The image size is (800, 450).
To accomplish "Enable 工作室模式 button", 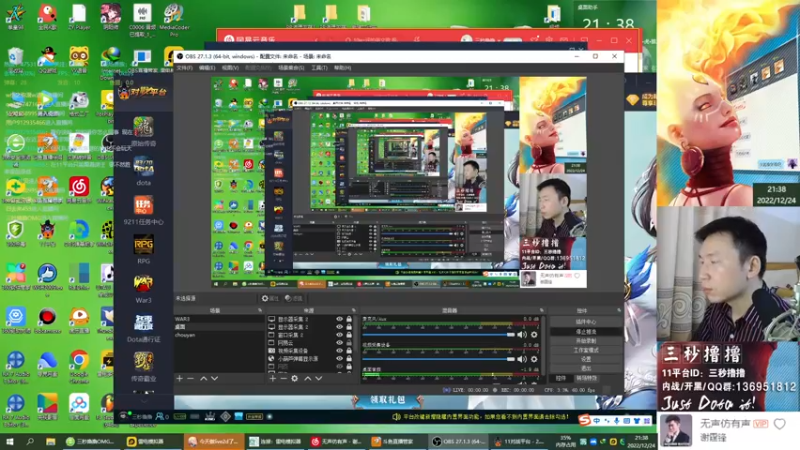I will click(586, 350).
